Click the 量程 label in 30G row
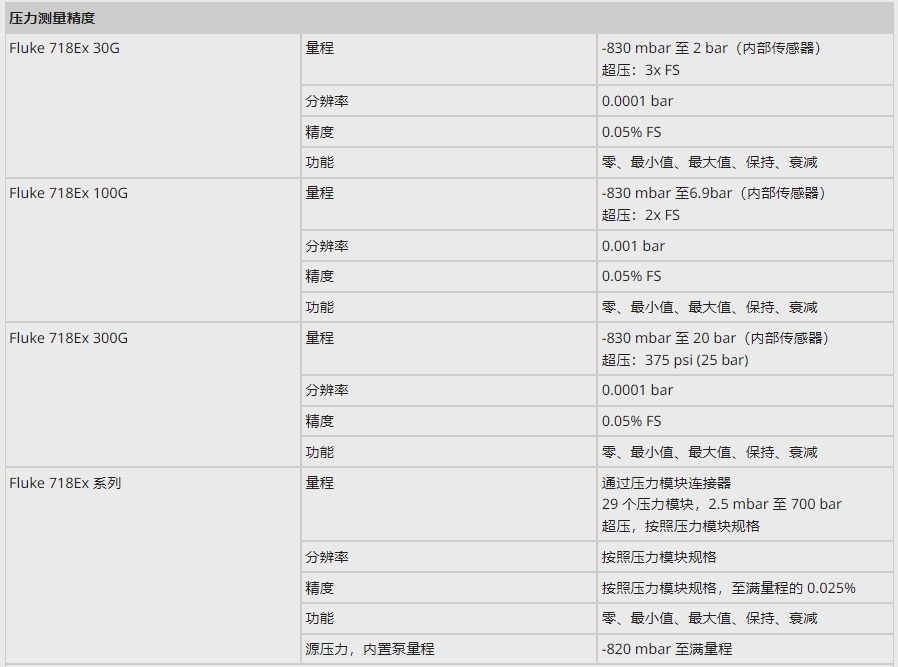The image size is (898, 667). [319, 48]
